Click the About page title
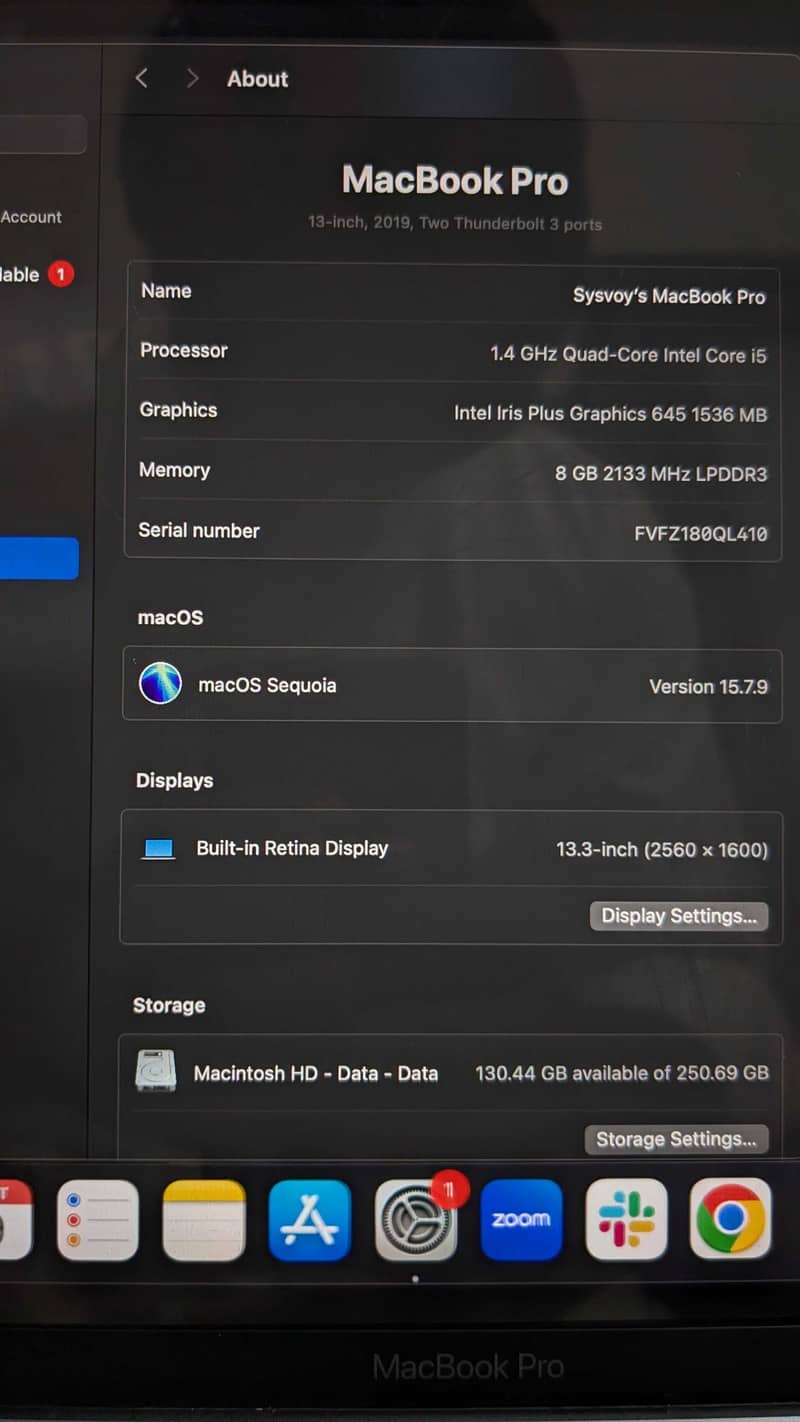This screenshot has width=800, height=1422. (257, 79)
